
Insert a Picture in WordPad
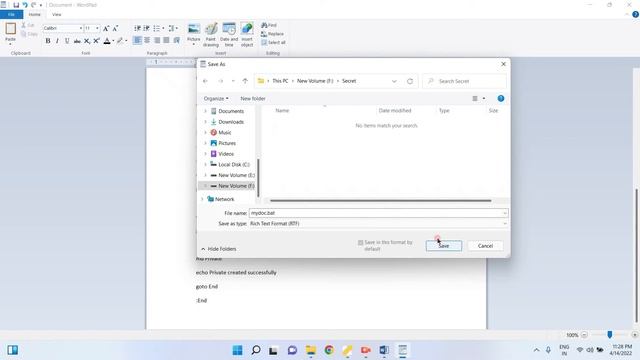[x=193, y=33]
